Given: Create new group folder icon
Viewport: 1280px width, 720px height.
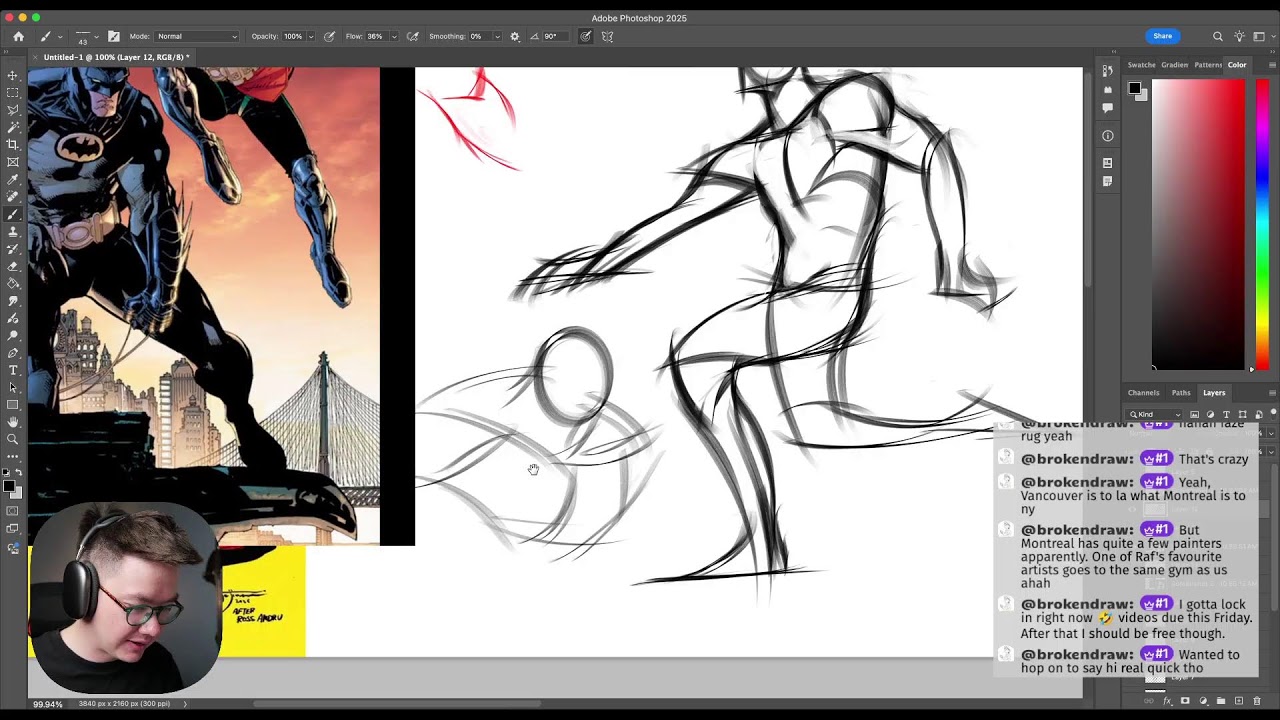Looking at the screenshot, I should 1221,701.
